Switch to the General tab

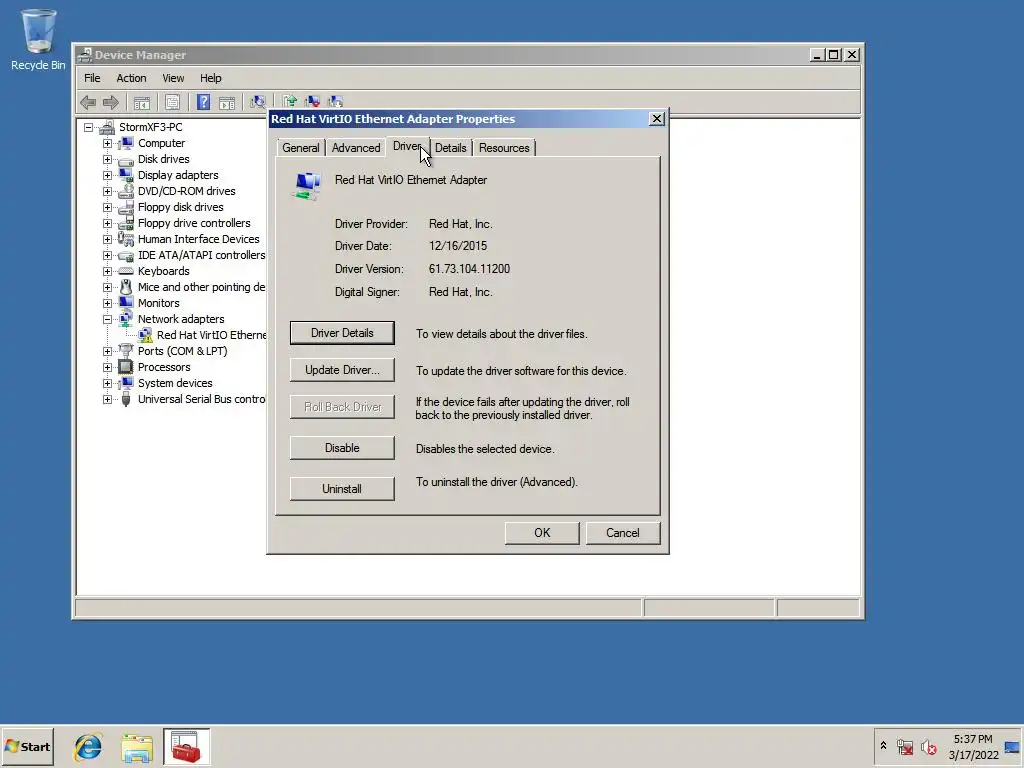point(300,148)
